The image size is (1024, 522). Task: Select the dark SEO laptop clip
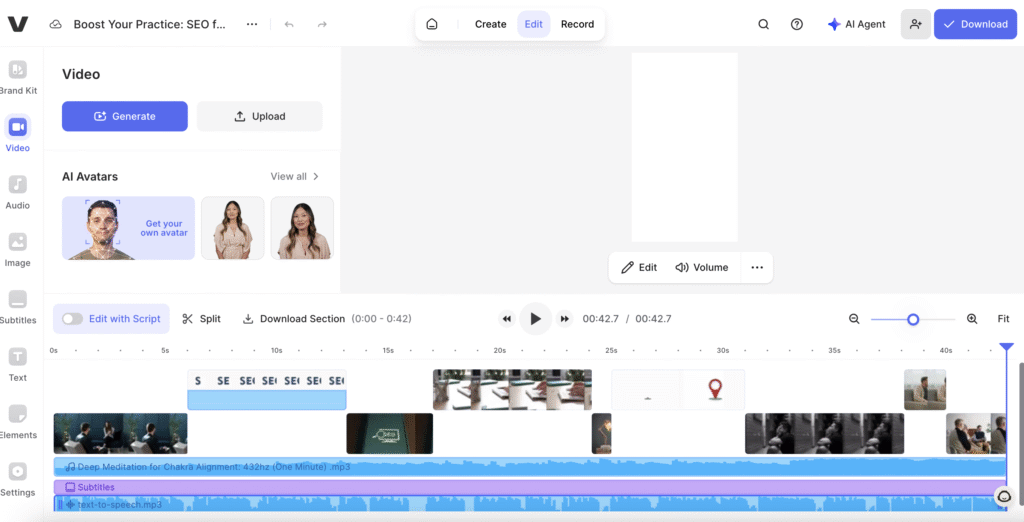(x=389, y=433)
